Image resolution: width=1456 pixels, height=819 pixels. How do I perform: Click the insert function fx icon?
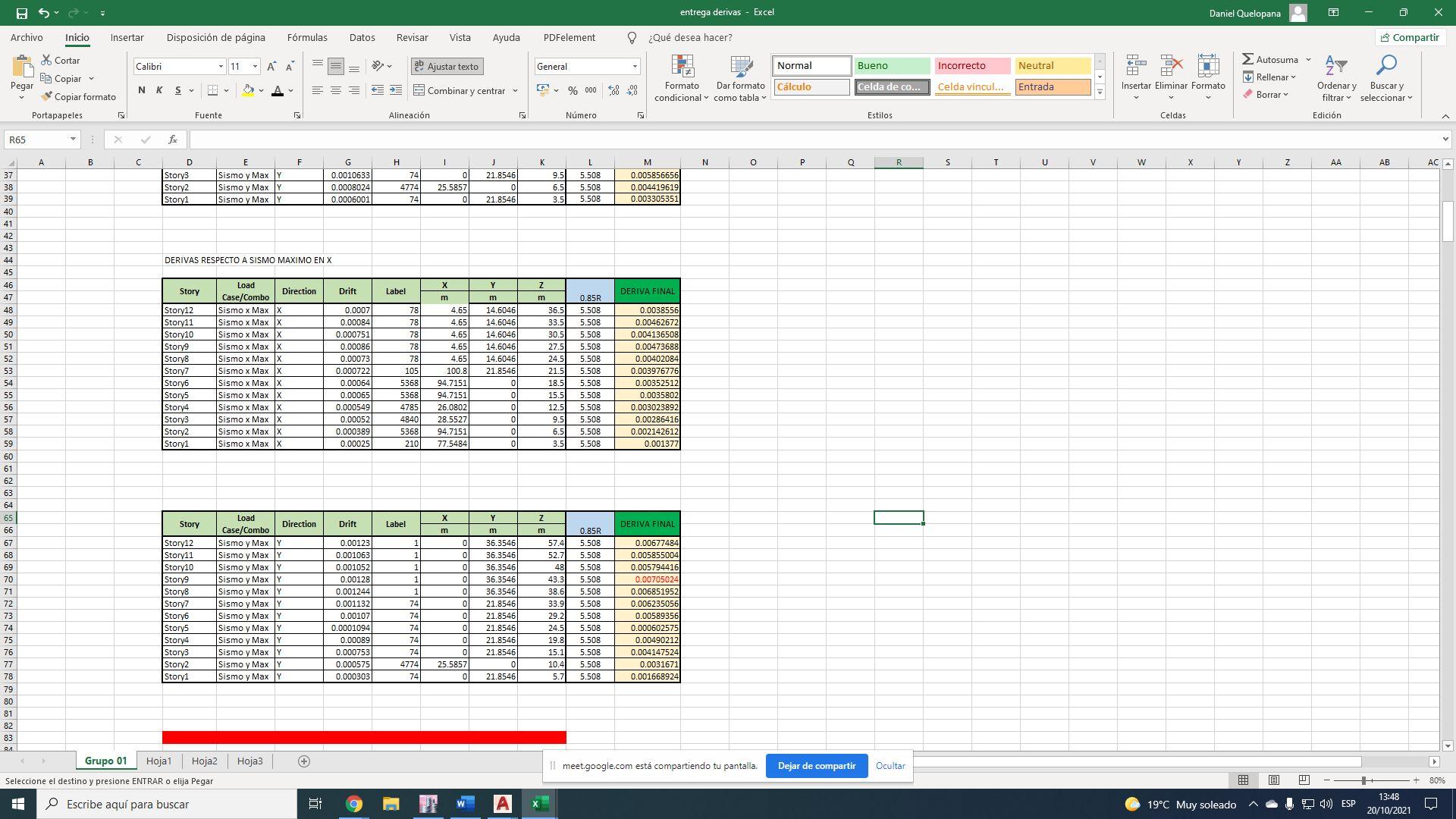coord(173,140)
